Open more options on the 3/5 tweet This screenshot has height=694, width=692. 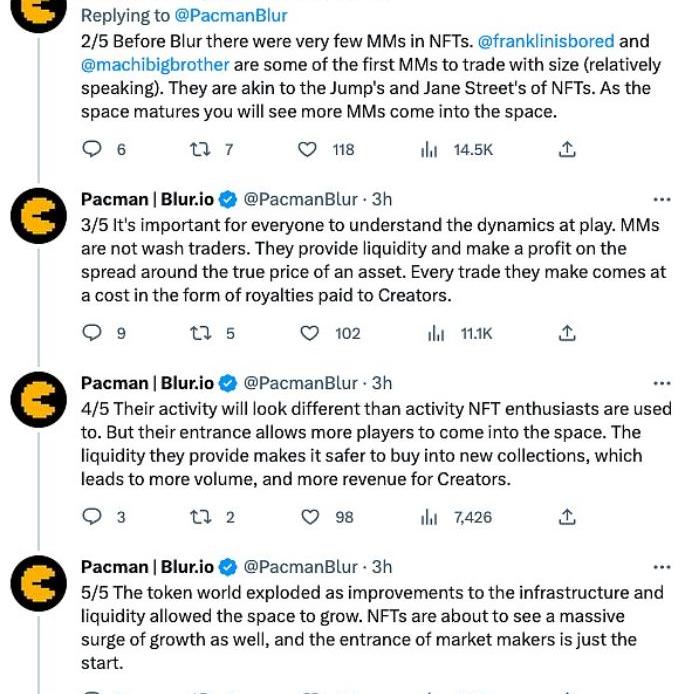(662, 200)
